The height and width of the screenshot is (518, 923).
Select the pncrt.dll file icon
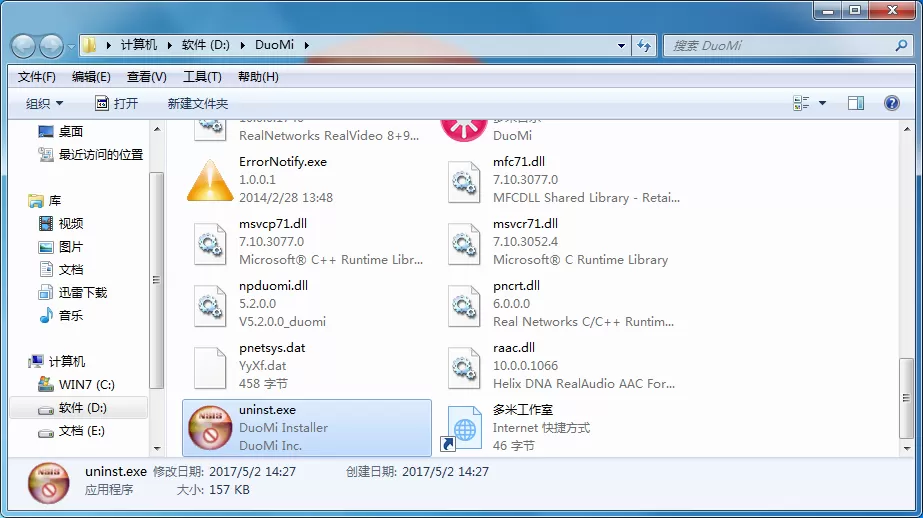(x=464, y=306)
